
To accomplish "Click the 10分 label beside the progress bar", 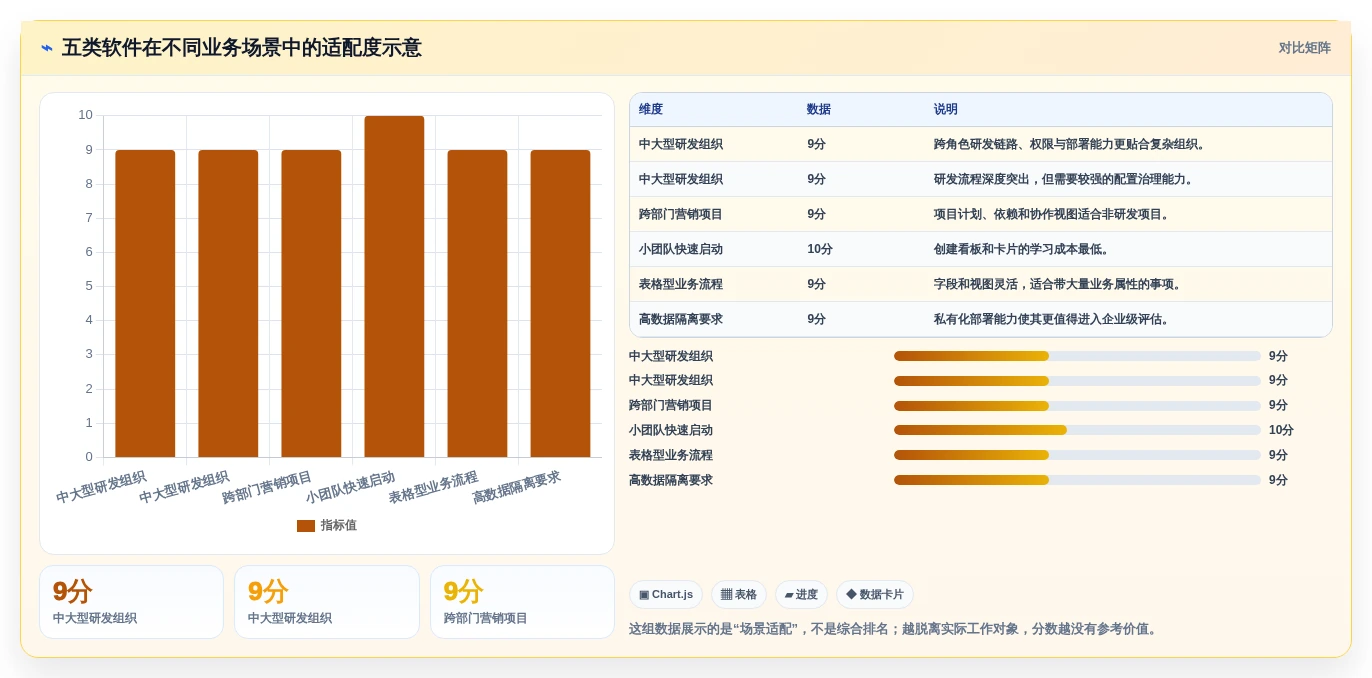I will pyautogui.click(x=1281, y=430).
